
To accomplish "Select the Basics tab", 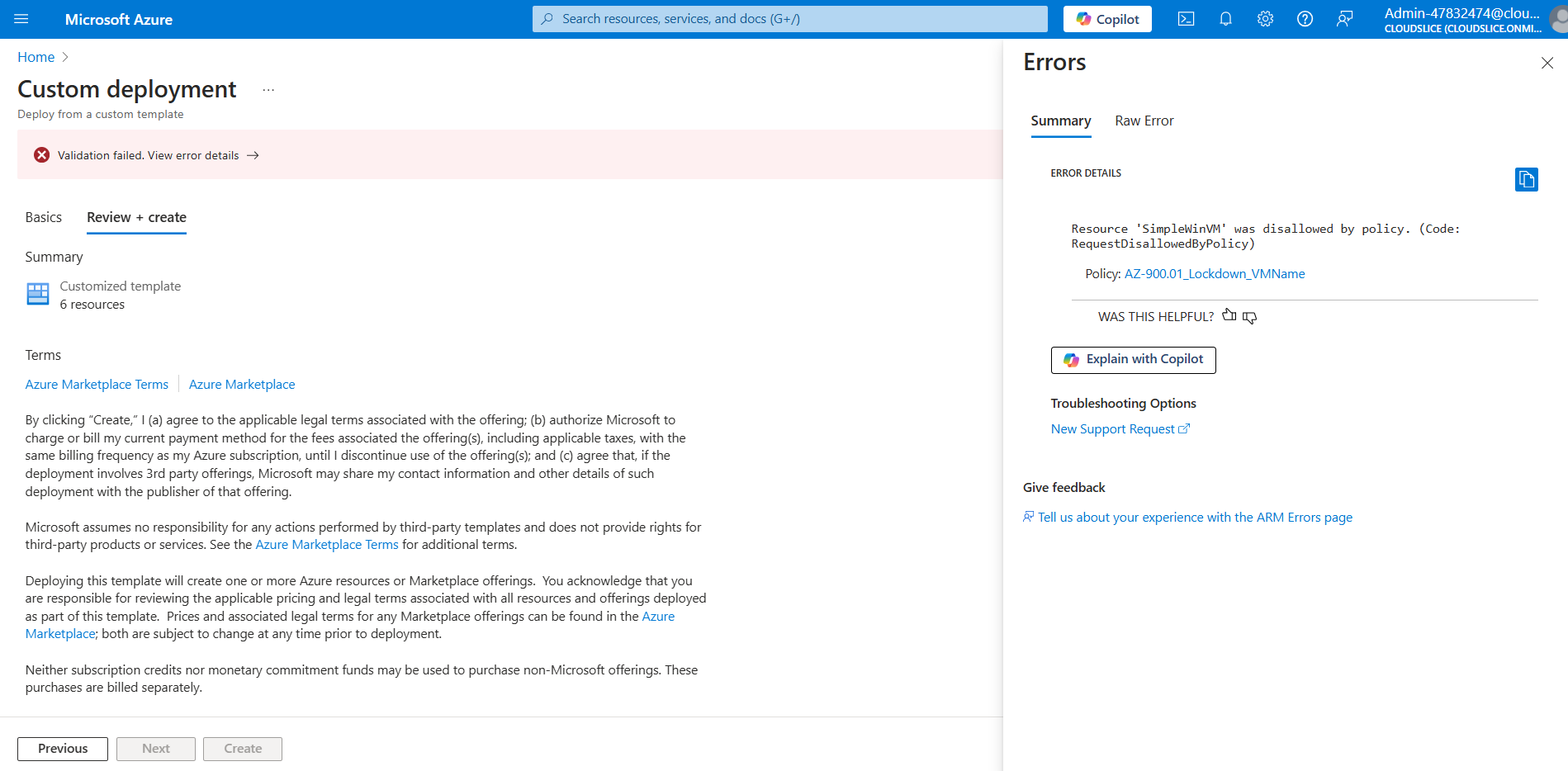I will (44, 217).
